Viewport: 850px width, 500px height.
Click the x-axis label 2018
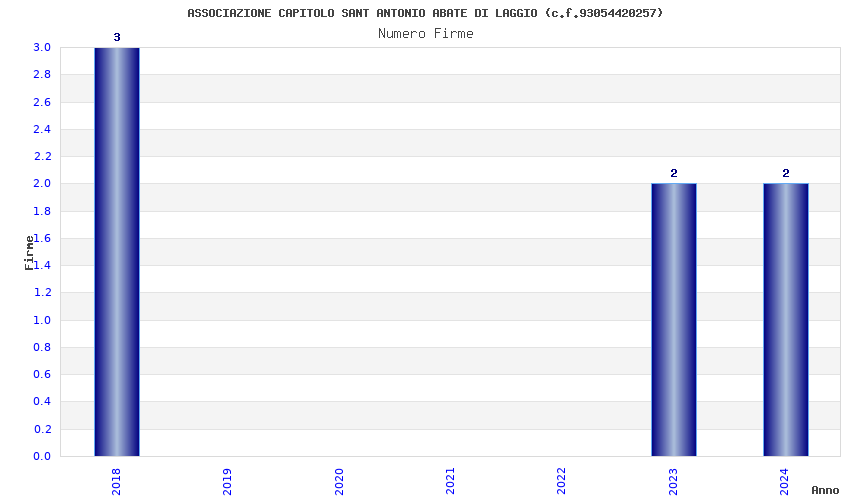[116, 482]
